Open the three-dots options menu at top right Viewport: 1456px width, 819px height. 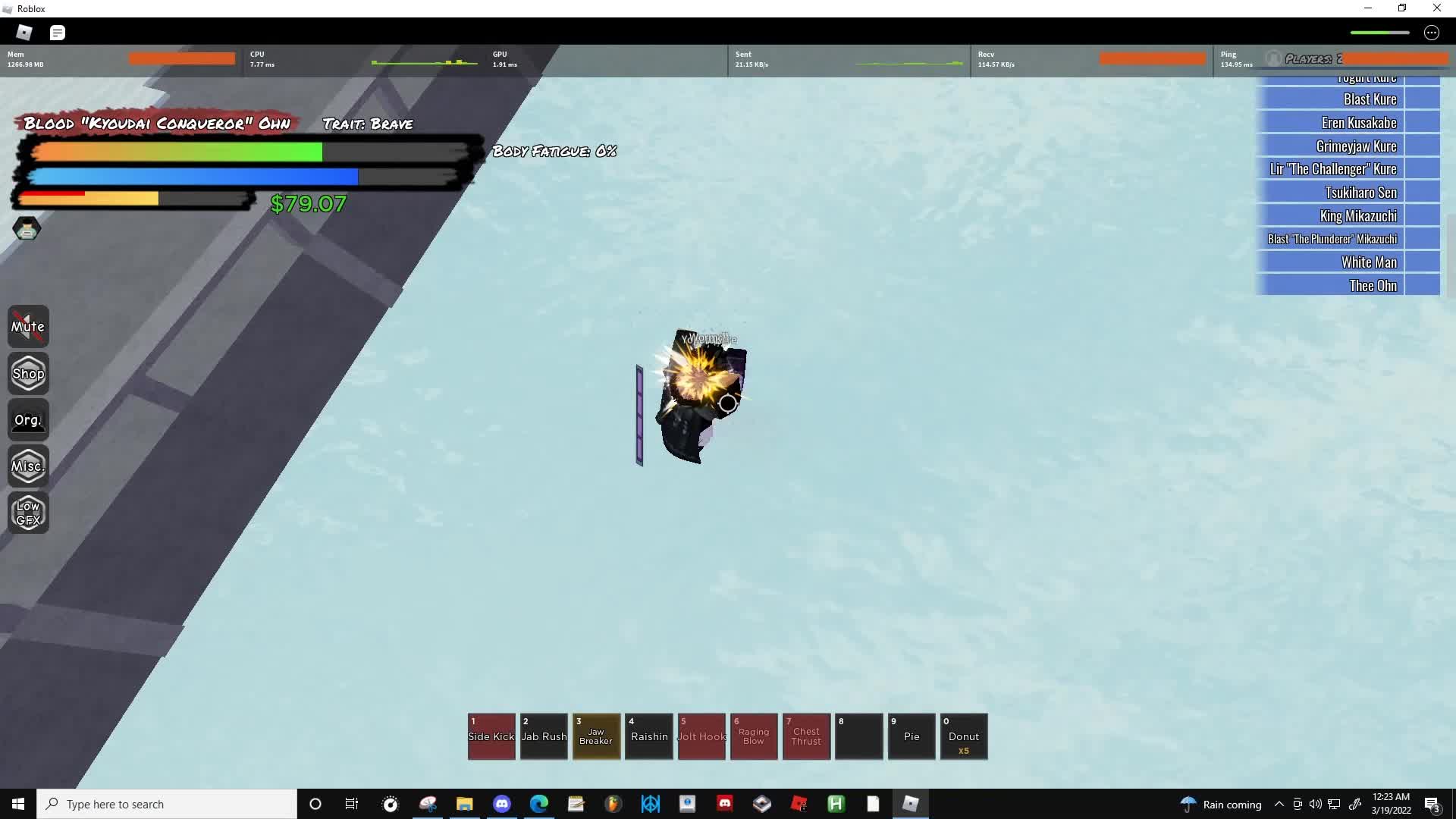(1431, 33)
